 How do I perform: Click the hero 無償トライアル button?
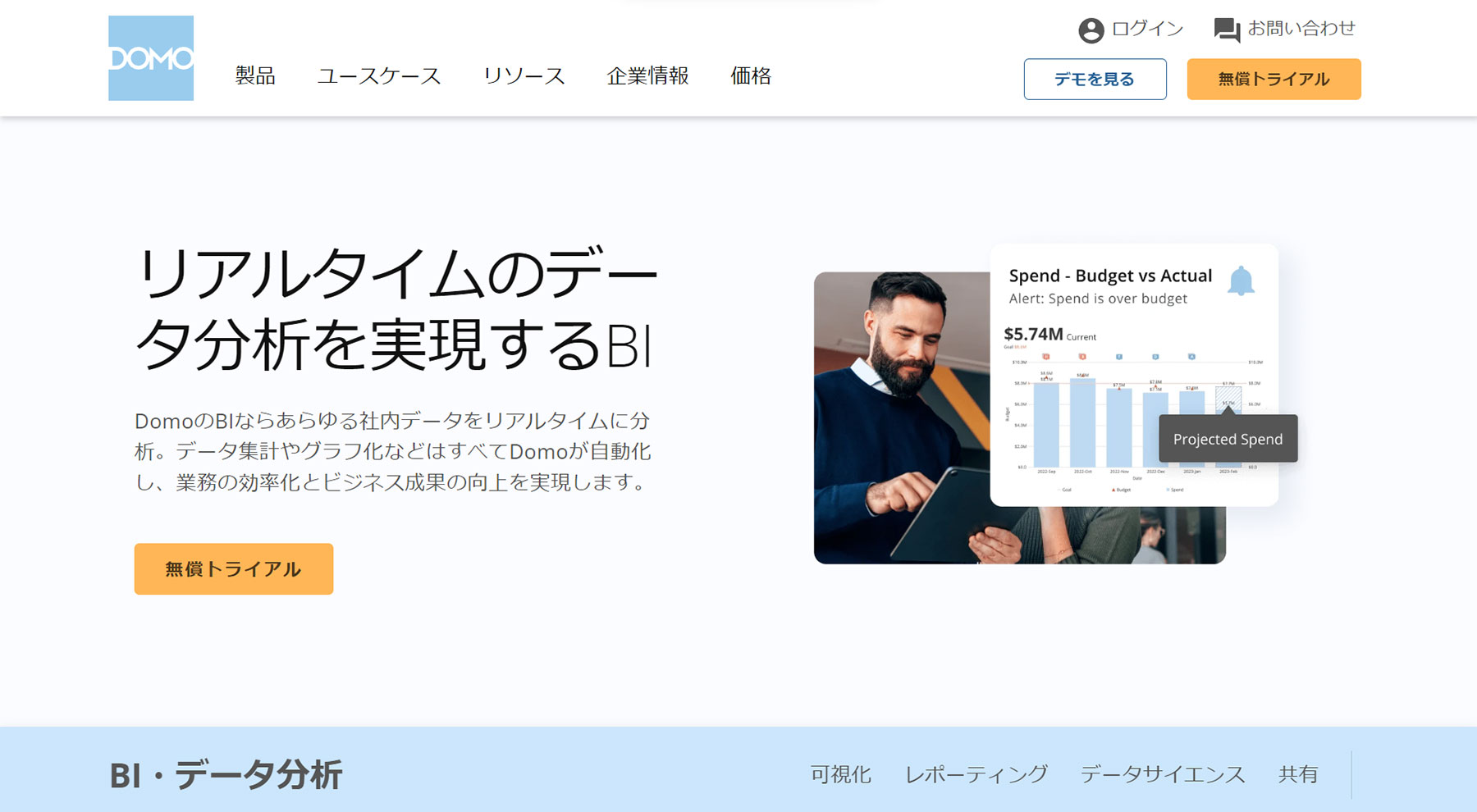pyautogui.click(x=234, y=568)
